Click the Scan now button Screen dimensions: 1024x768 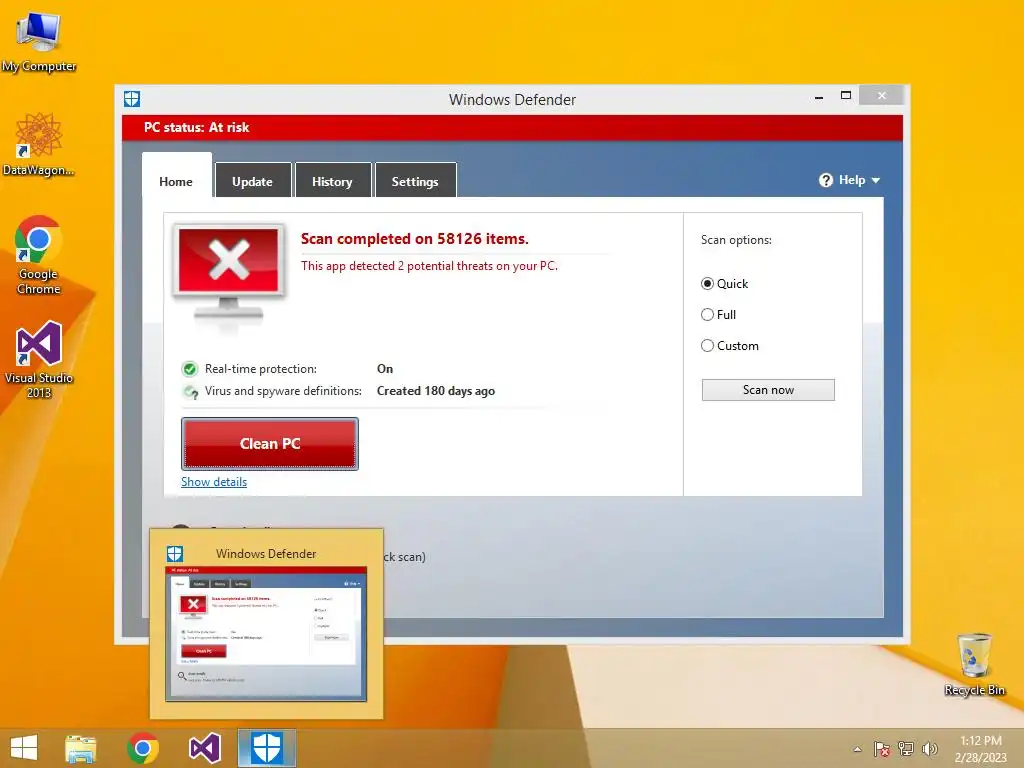[768, 390]
